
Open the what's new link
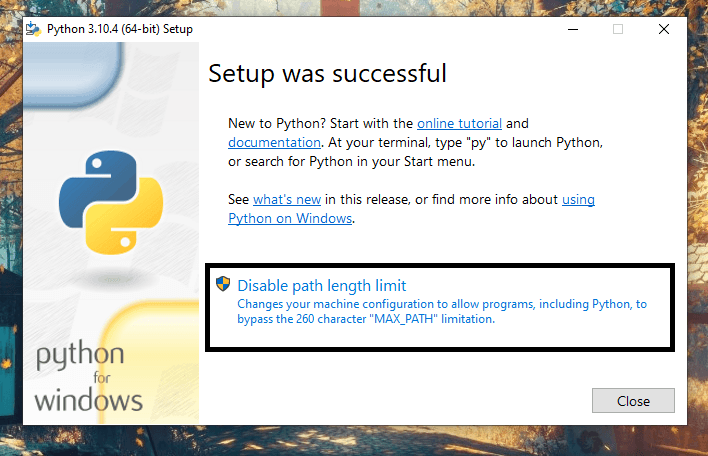point(287,199)
